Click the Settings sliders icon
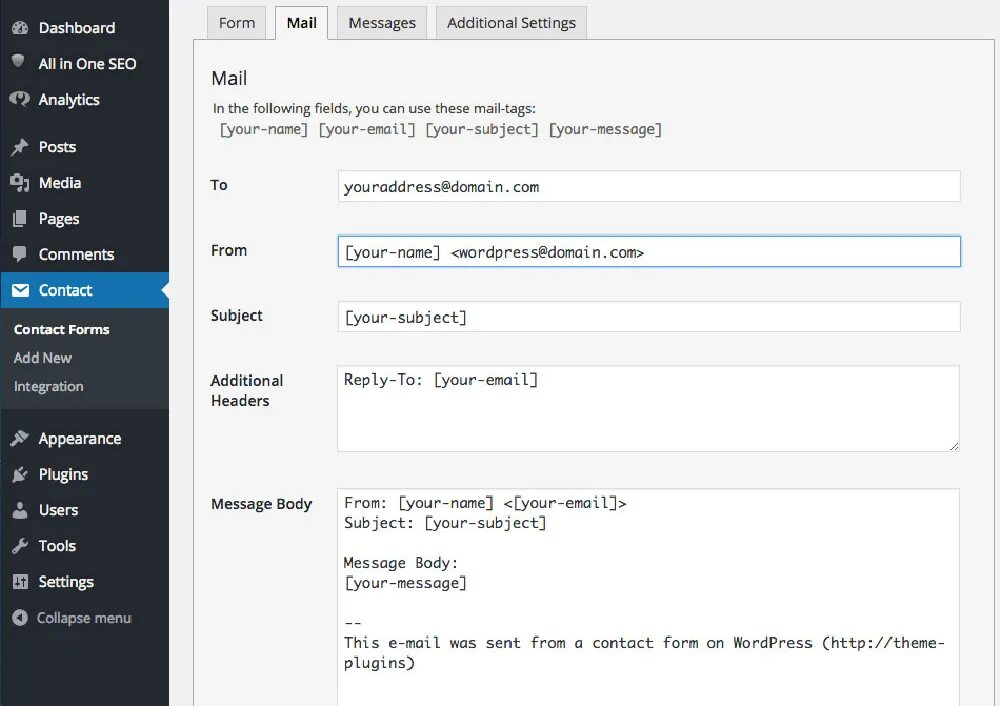This screenshot has width=1000, height=706. point(19,582)
